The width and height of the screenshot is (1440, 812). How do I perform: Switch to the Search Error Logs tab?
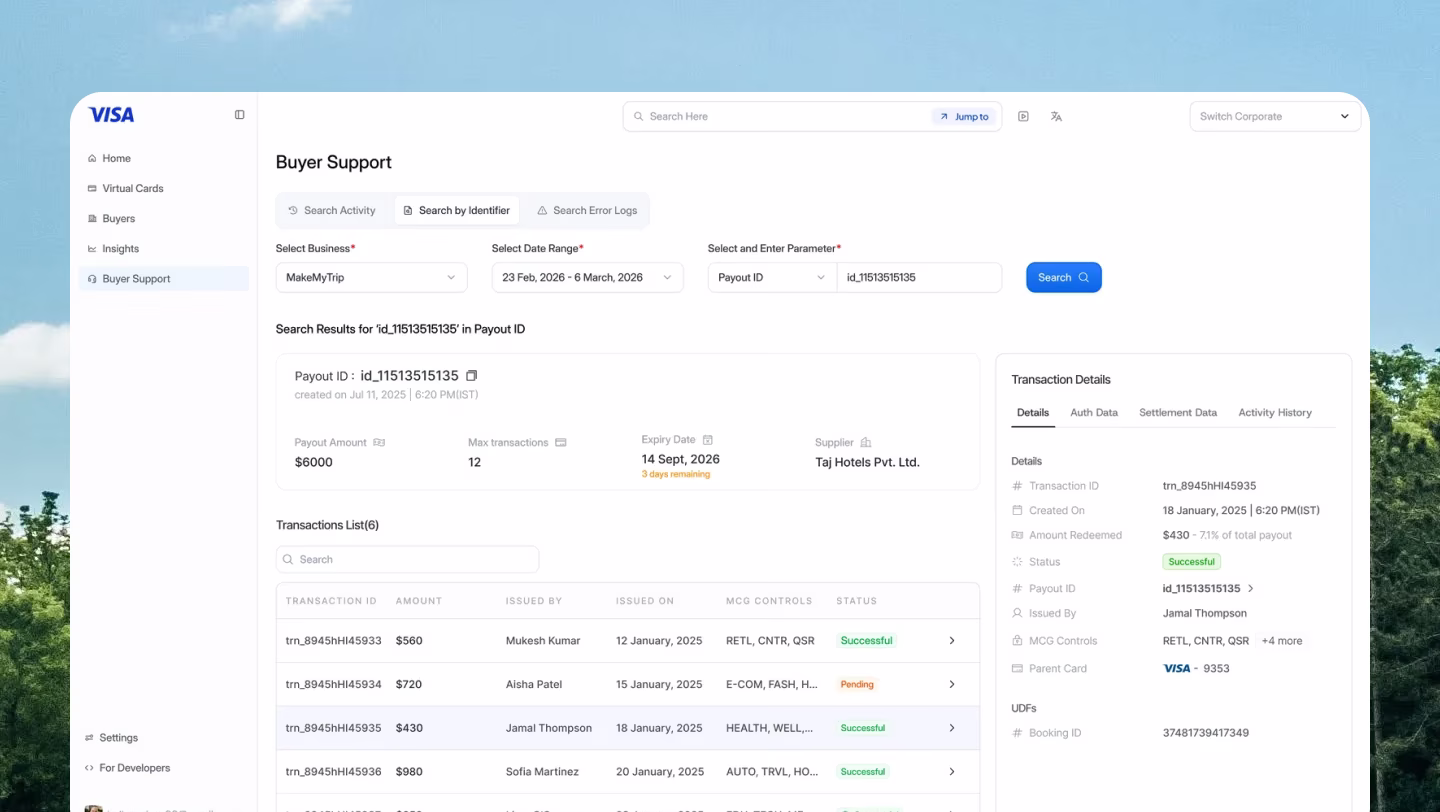point(587,211)
